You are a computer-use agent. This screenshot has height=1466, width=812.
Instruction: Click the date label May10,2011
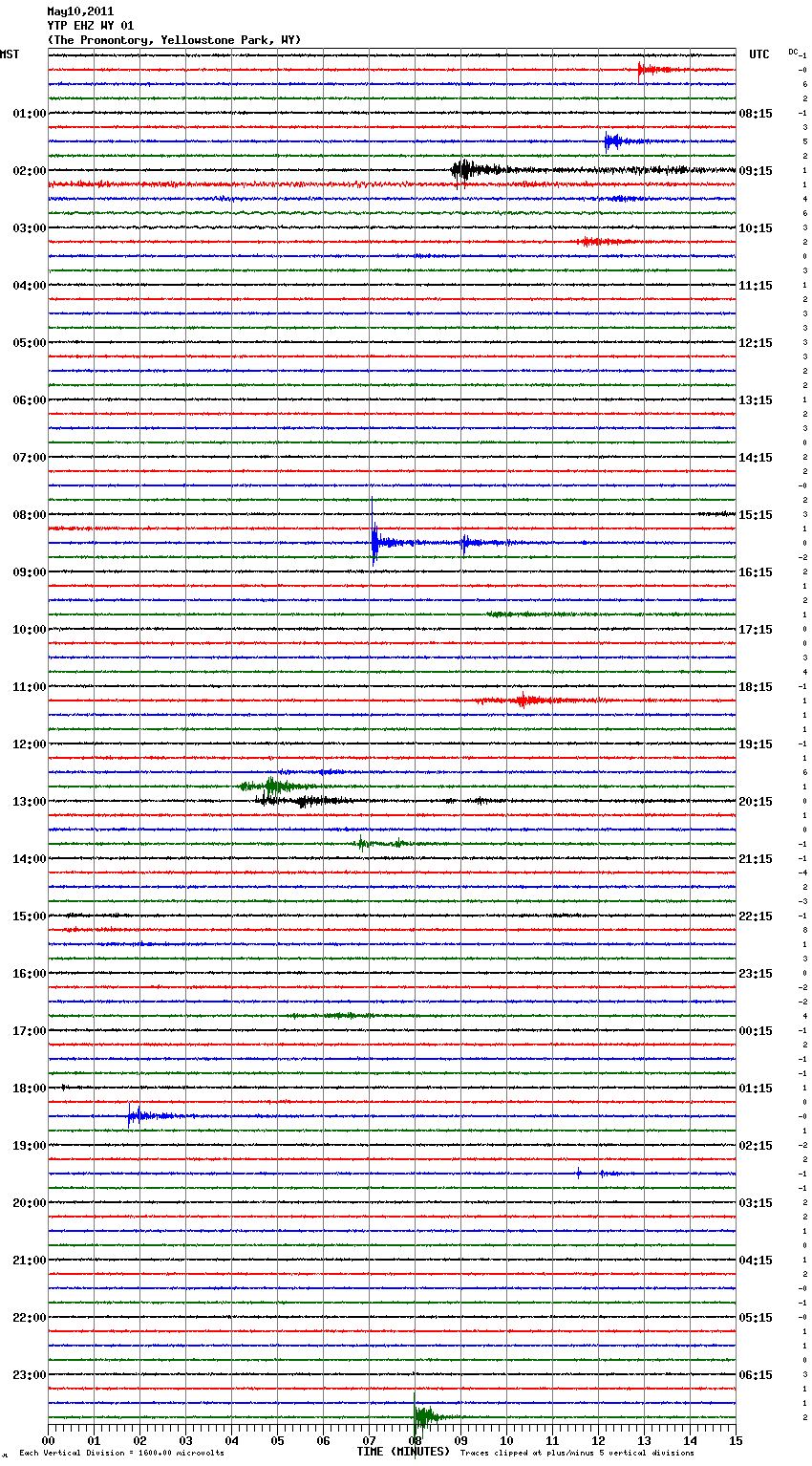coord(80,11)
